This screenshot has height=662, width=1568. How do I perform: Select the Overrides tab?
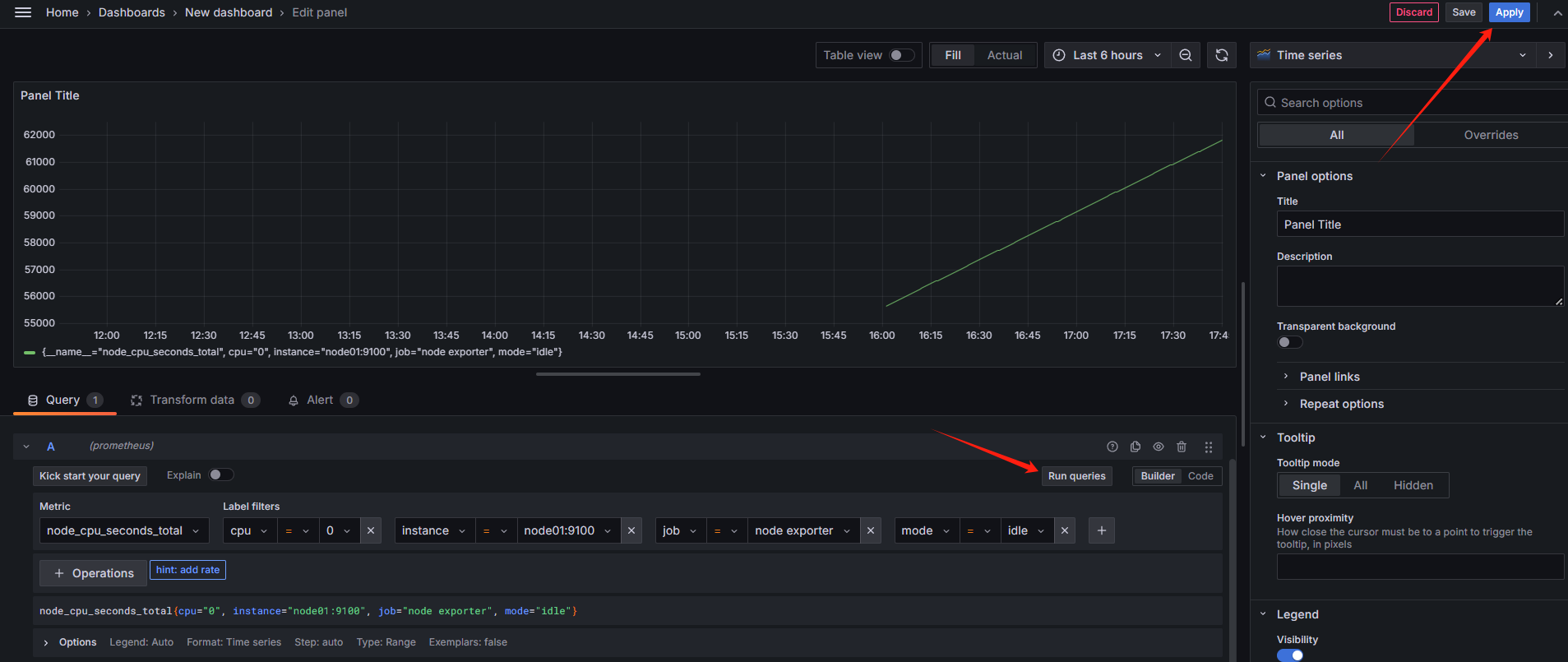pos(1491,135)
